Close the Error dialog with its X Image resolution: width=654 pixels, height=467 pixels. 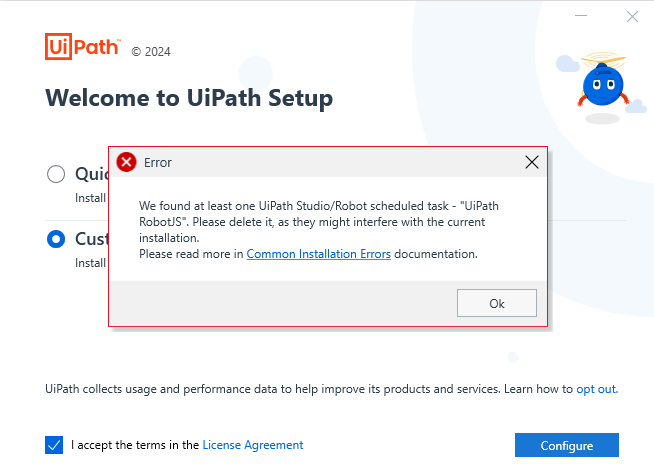532,162
